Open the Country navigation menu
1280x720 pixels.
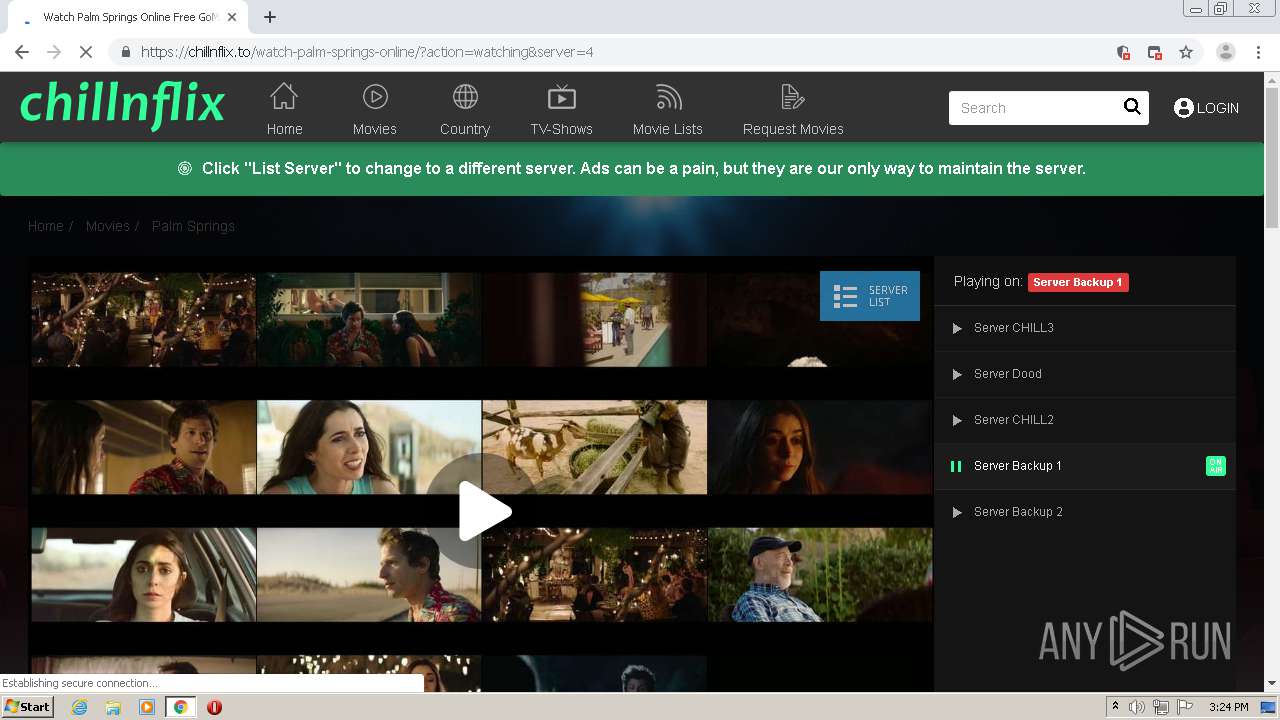point(465,109)
